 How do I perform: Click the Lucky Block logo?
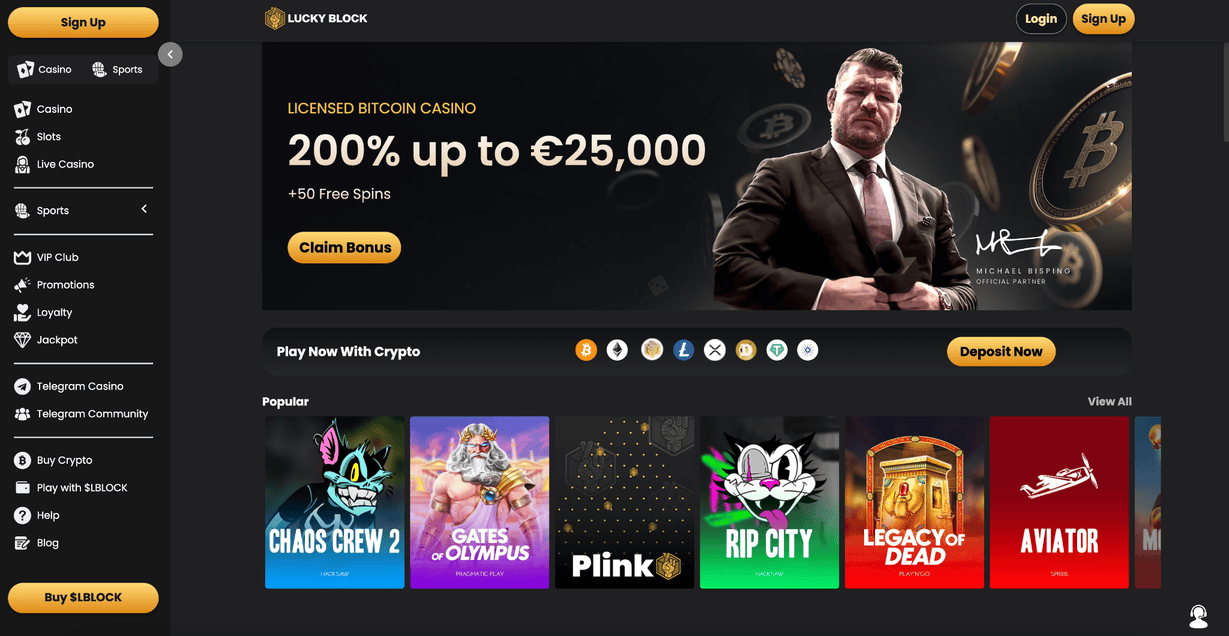tap(316, 18)
